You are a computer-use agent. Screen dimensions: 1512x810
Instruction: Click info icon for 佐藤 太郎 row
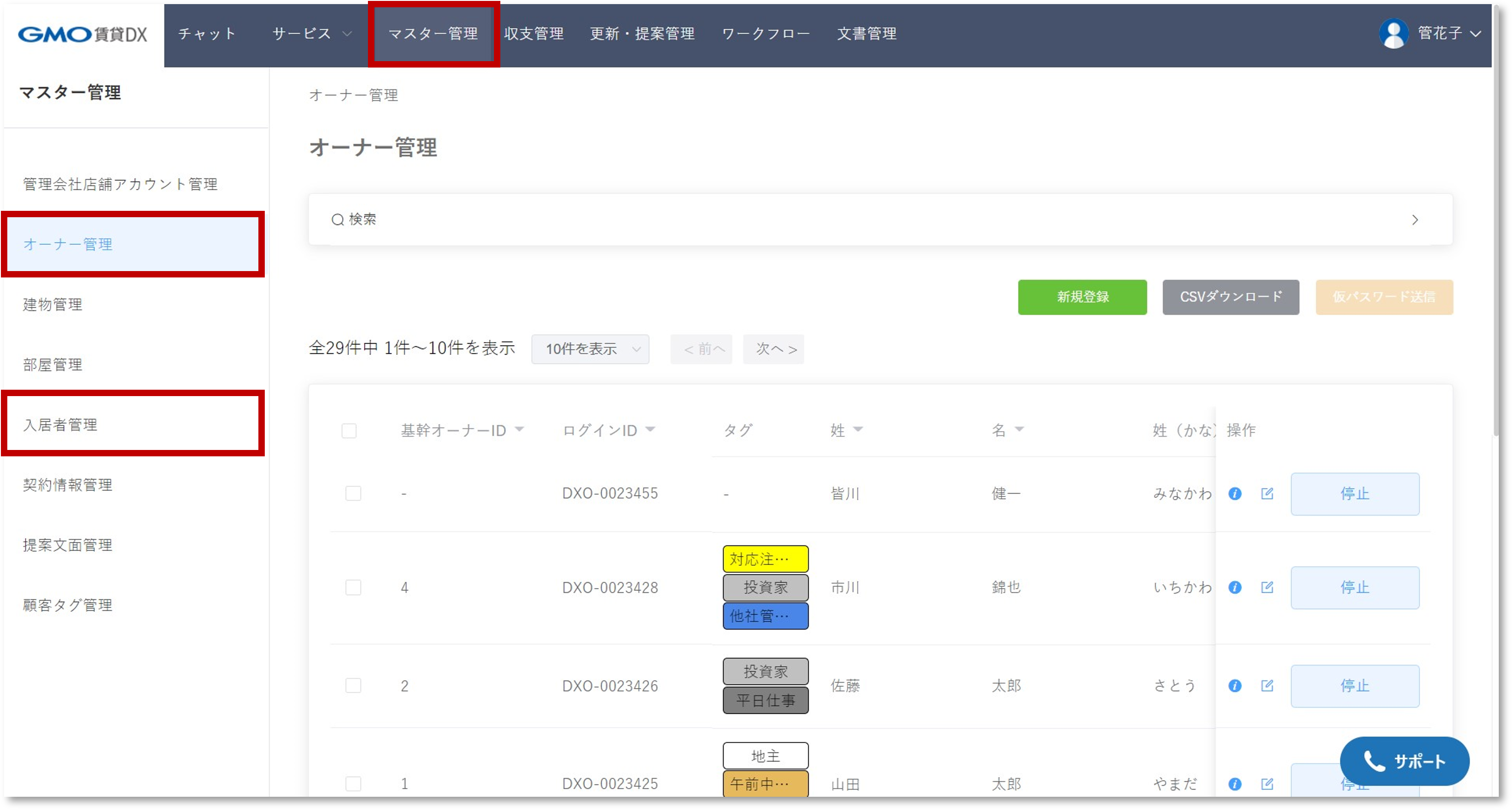(1235, 685)
